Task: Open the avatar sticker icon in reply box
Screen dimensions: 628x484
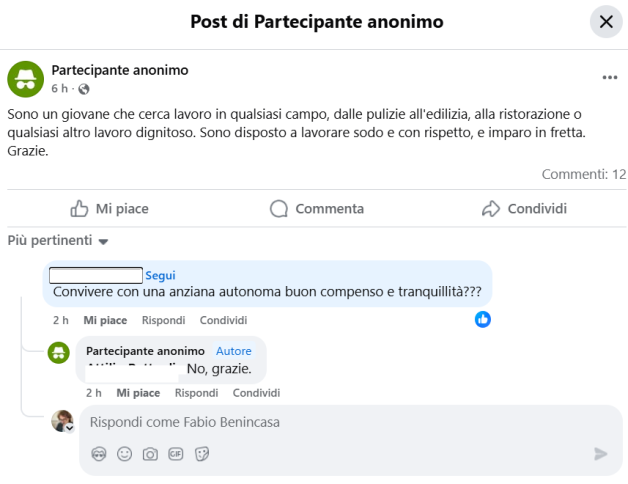Action: coord(98,454)
